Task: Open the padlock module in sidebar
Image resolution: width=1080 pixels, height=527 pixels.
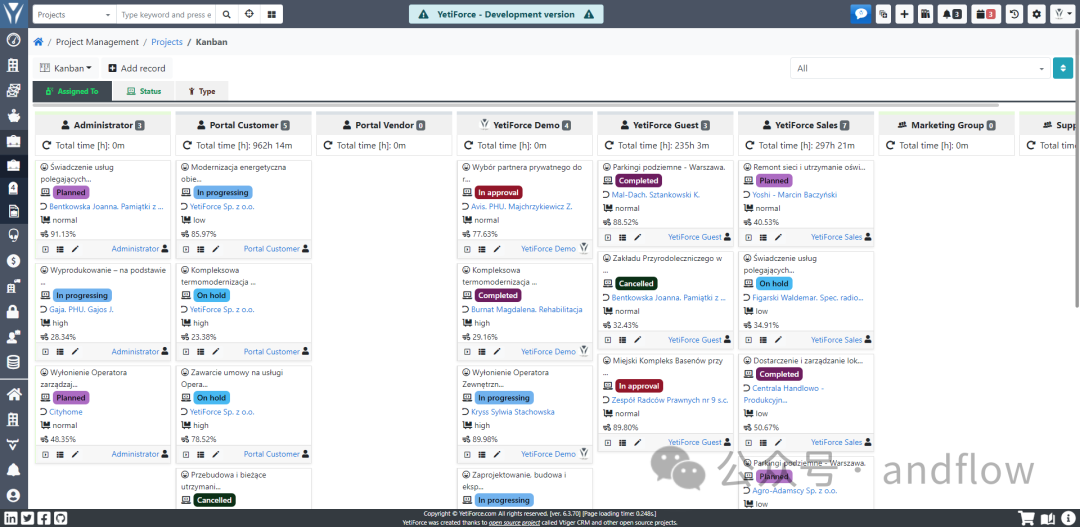Action: 13,311
